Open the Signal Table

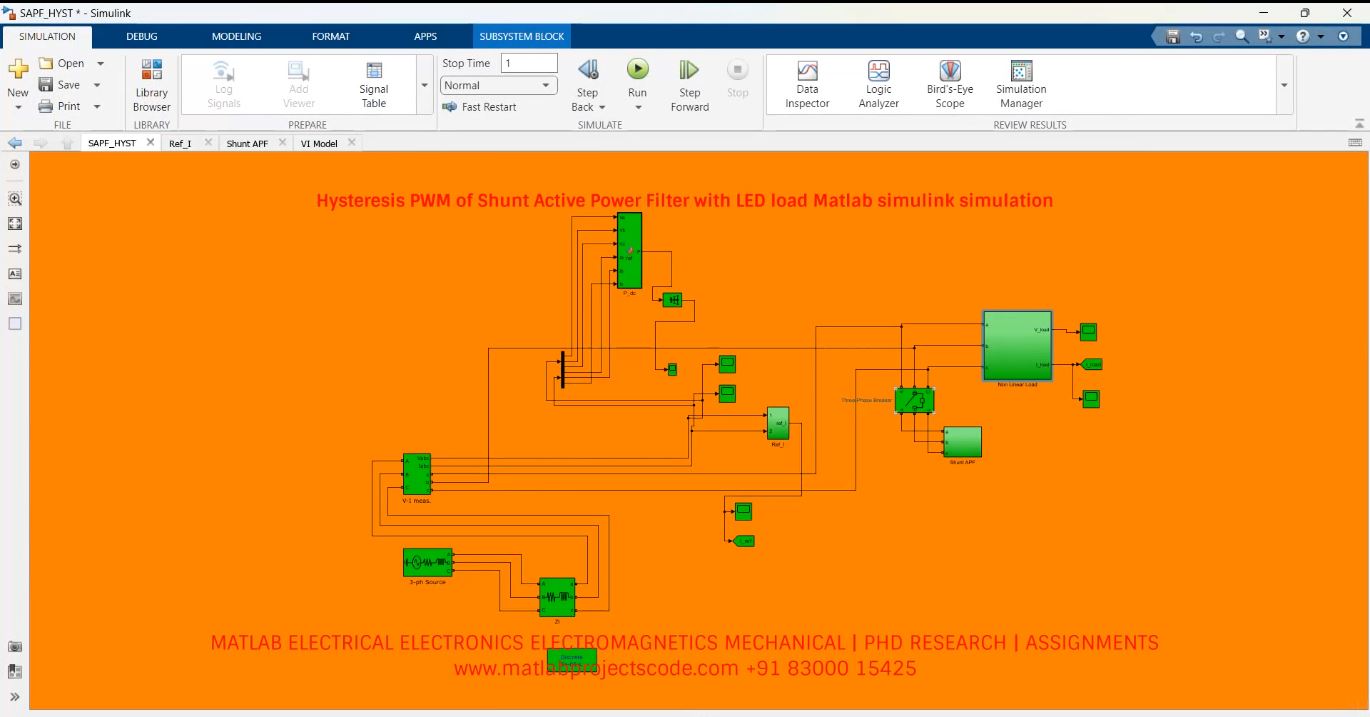coord(373,84)
